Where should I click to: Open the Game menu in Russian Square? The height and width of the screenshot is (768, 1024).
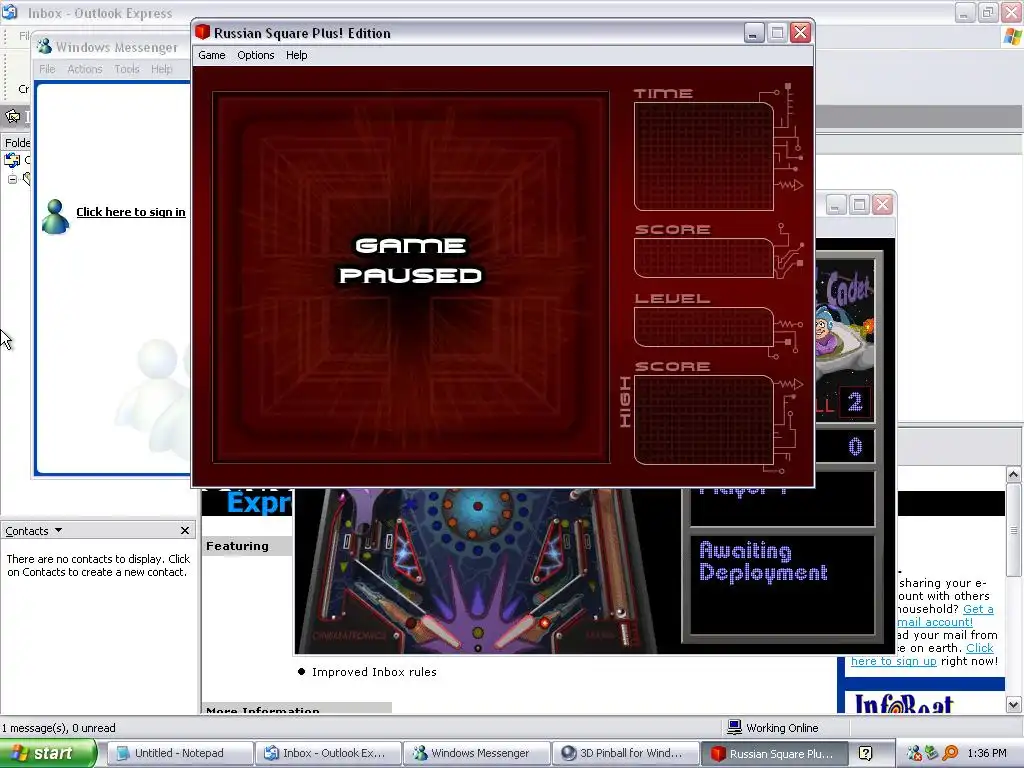(212, 56)
